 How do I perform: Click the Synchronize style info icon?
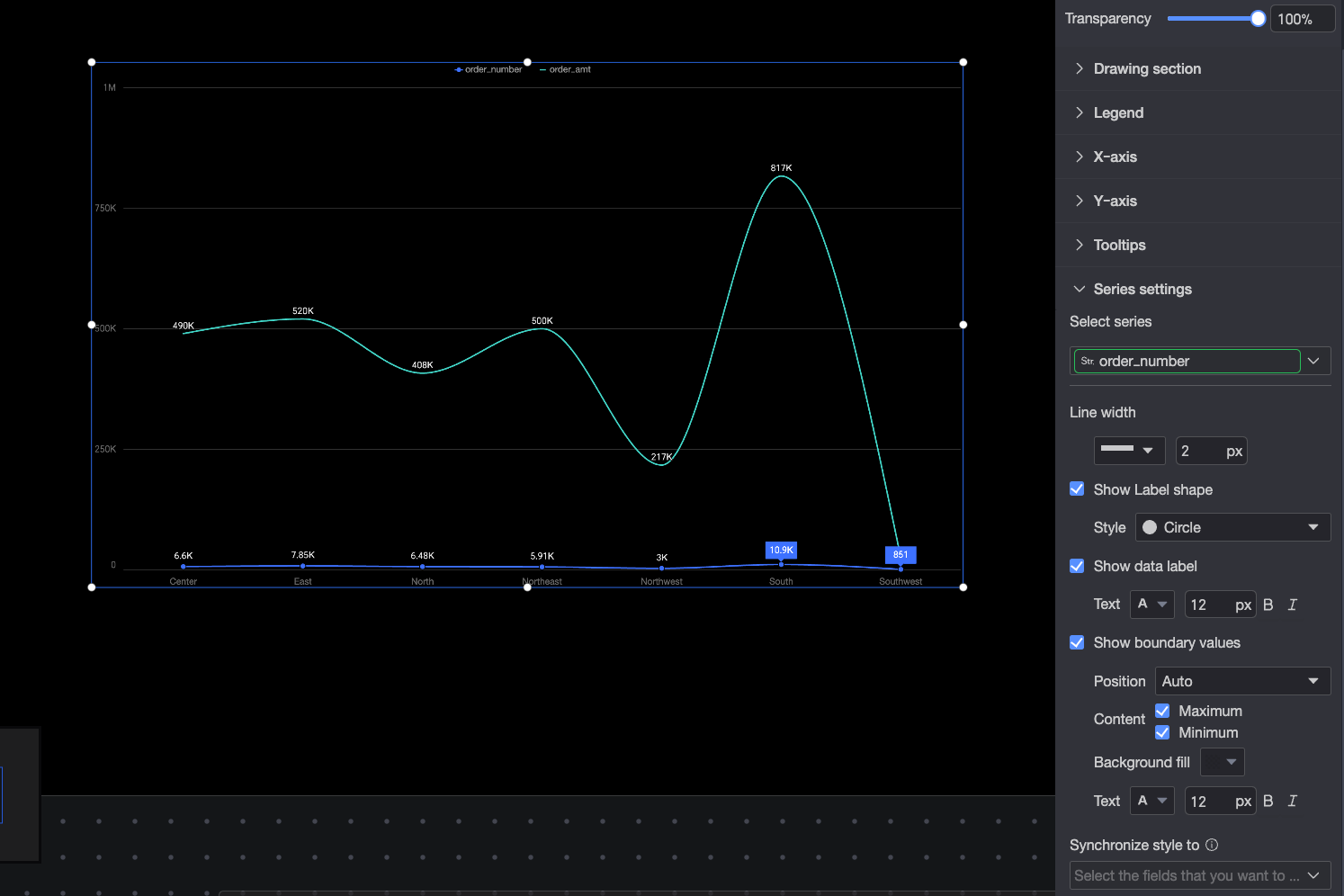[x=1212, y=845]
